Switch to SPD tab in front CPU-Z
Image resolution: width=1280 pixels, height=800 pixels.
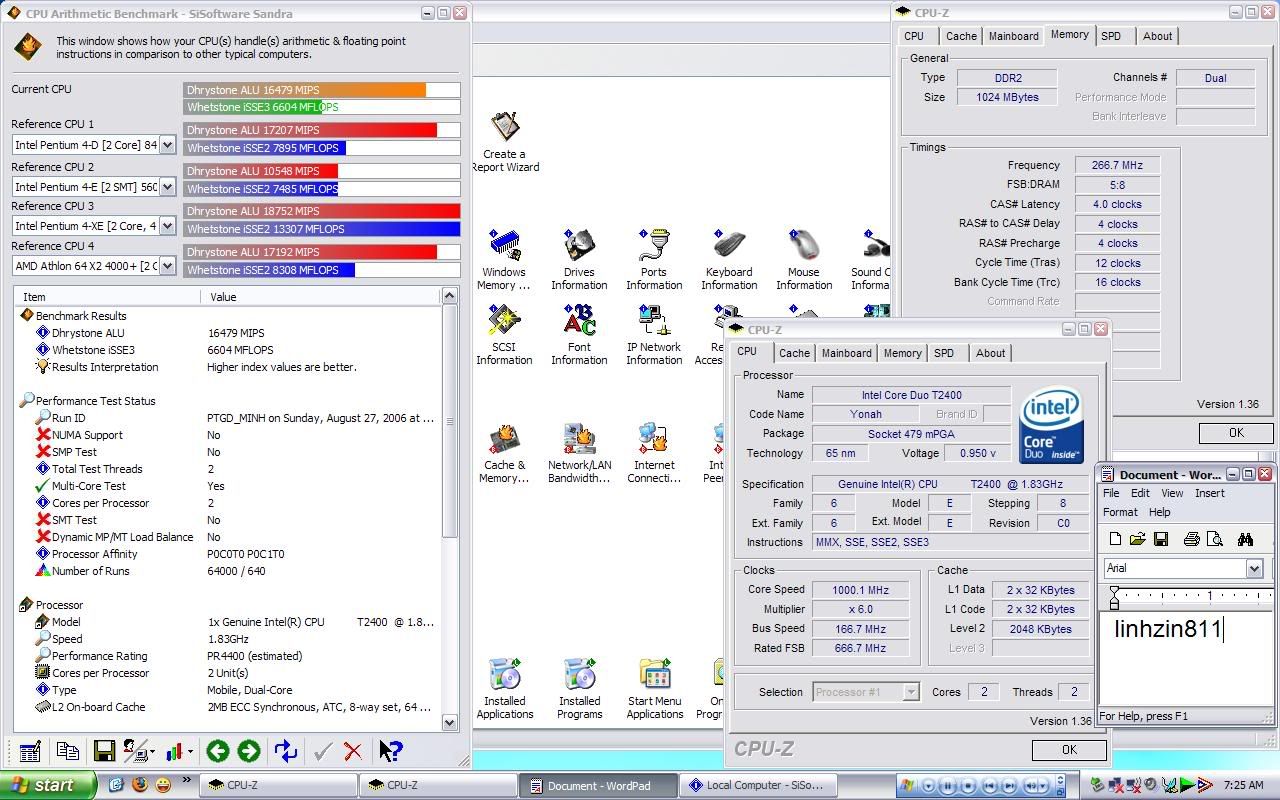944,353
